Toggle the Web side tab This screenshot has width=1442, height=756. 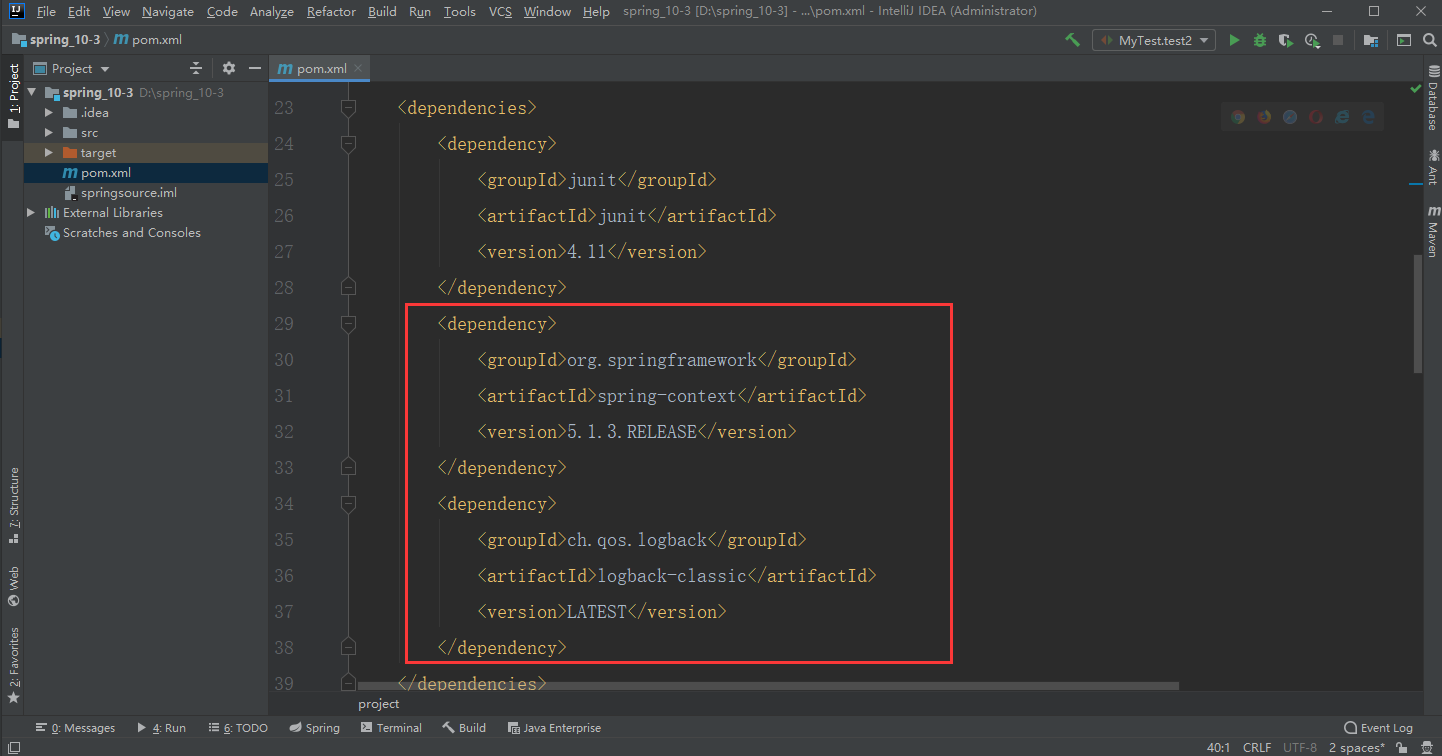[x=13, y=587]
